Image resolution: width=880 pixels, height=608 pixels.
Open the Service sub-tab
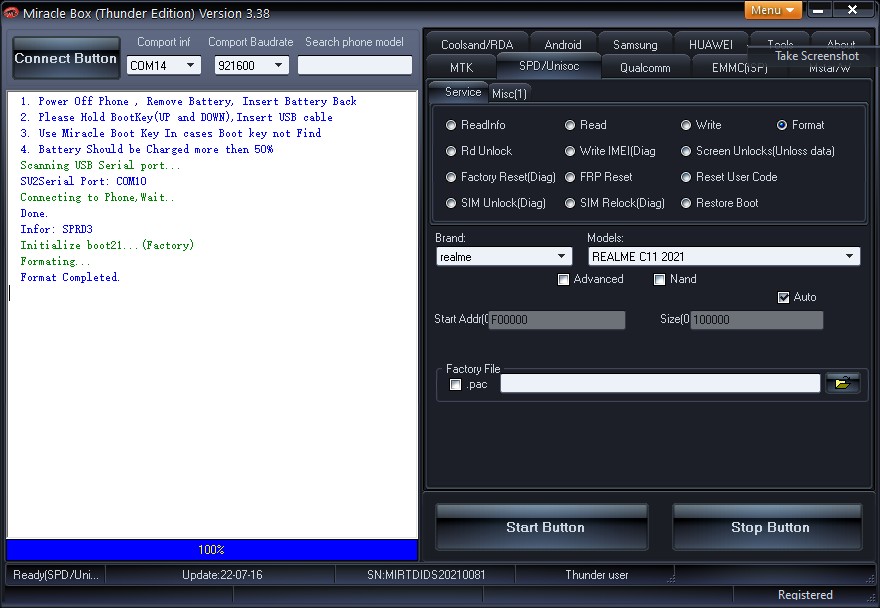[462, 92]
